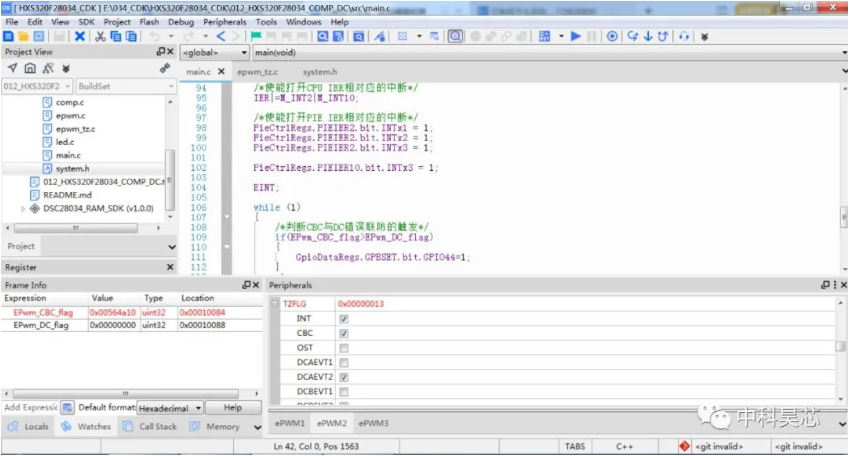Click the first blue magnifier search icon

click(x=323, y=36)
